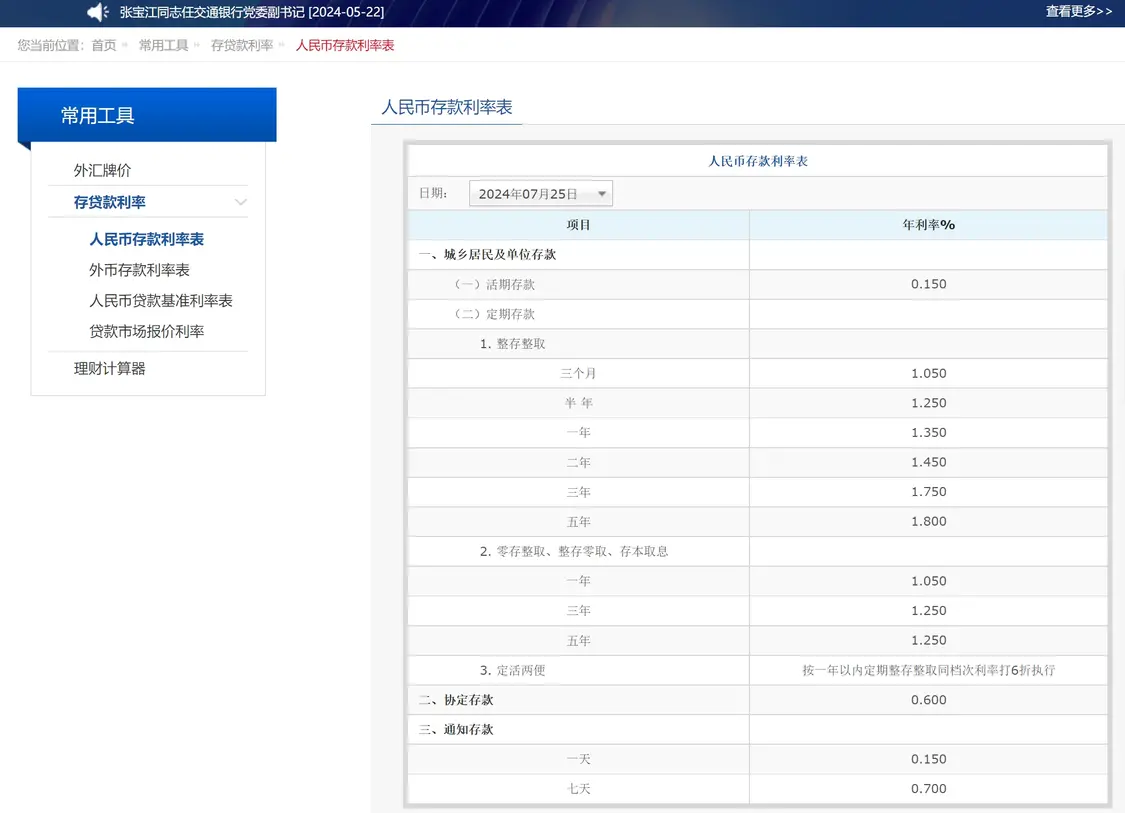Open 人民币贷款基准利率表 sidebar item
1125x813 pixels.
[160, 300]
